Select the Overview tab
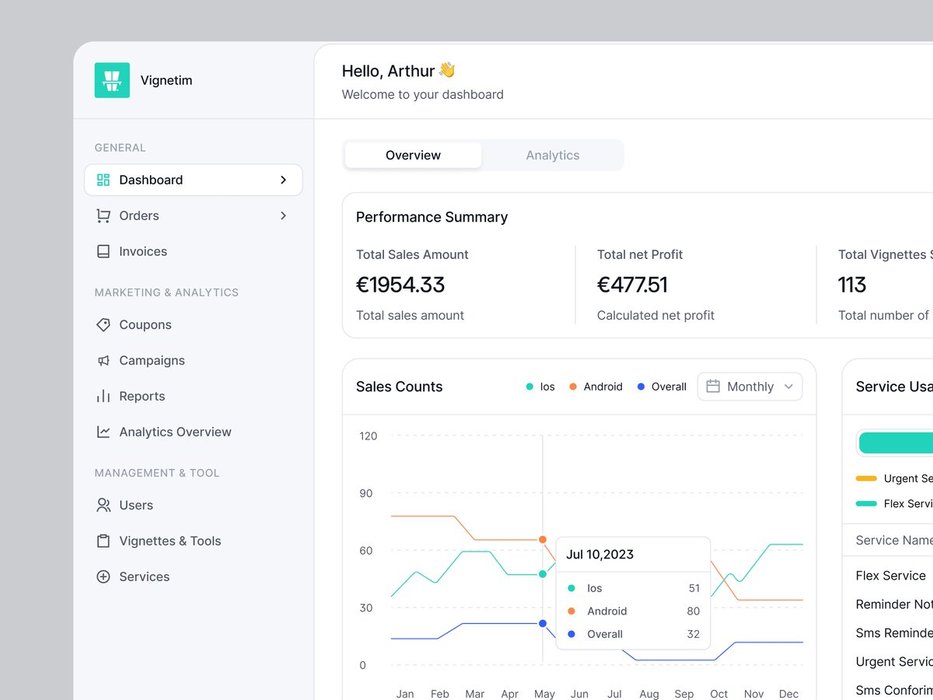The width and height of the screenshot is (933, 700). pos(413,155)
